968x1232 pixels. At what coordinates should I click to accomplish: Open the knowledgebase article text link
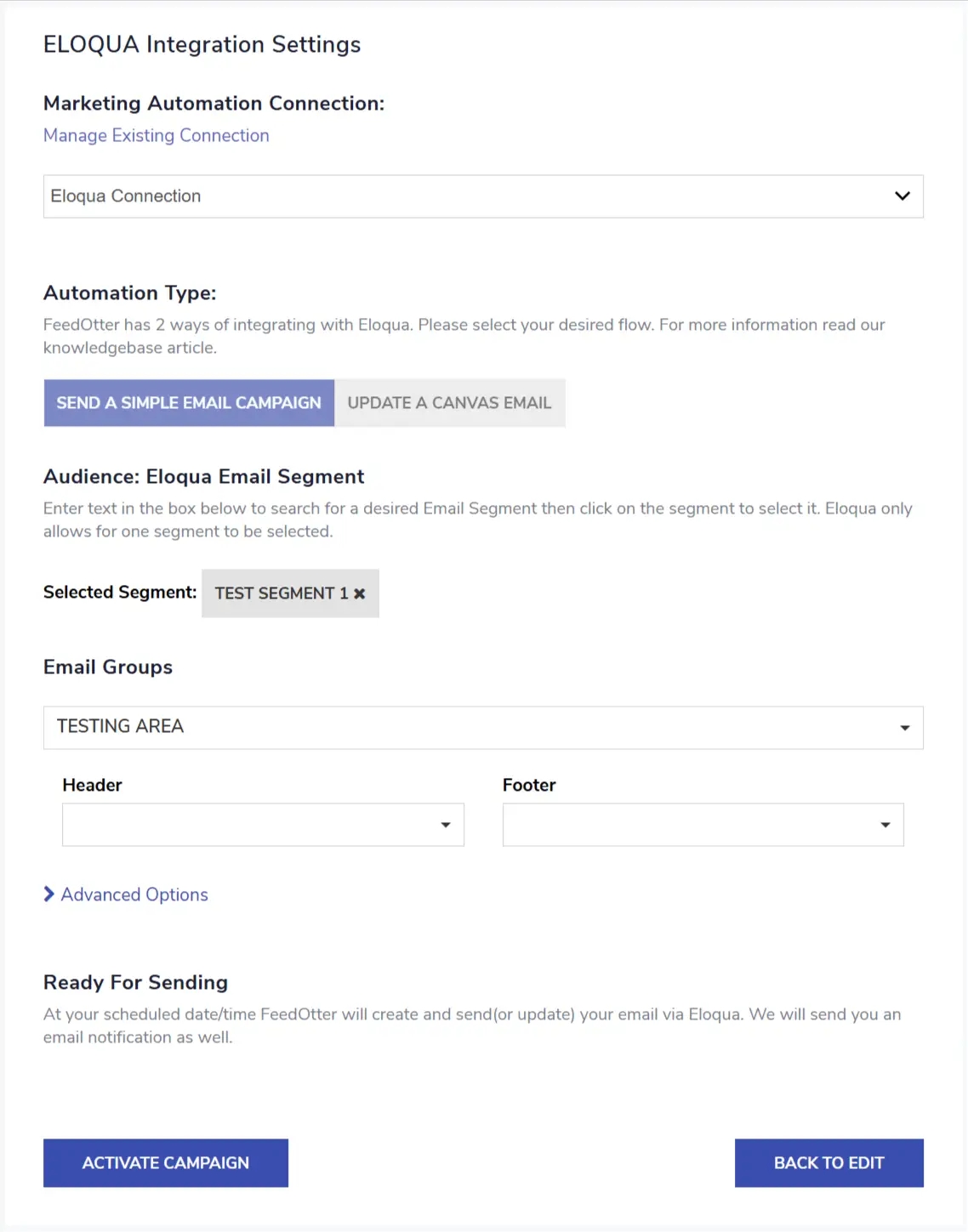click(129, 348)
